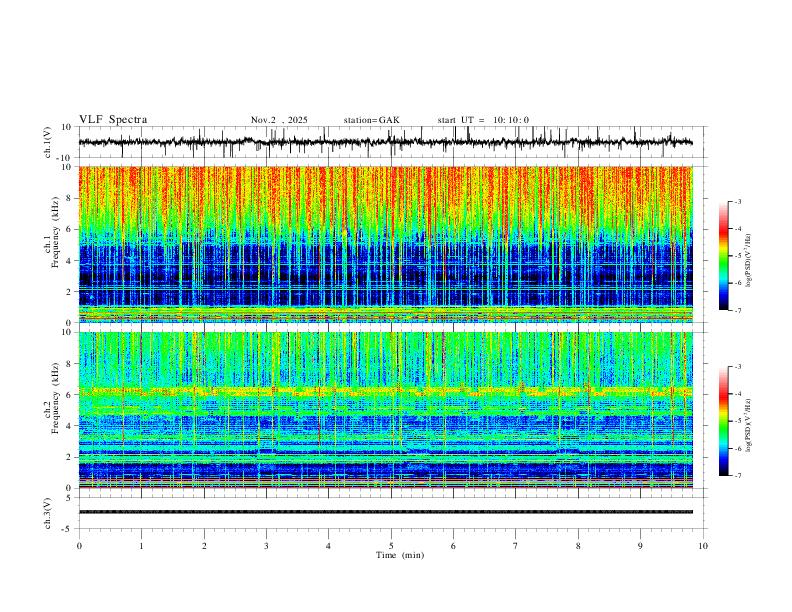Click the "ch.3(V)" axis label
This screenshot has height=612, width=792.
pos(48,513)
